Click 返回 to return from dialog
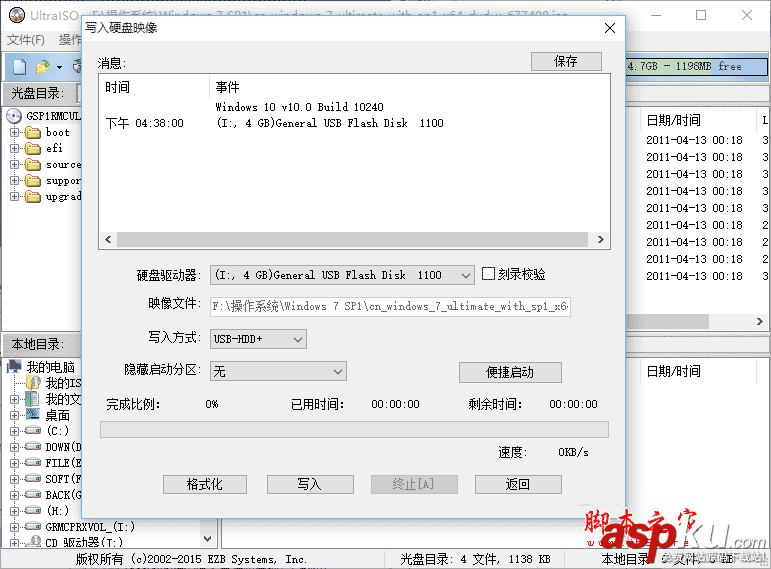The image size is (771, 569). point(518,484)
